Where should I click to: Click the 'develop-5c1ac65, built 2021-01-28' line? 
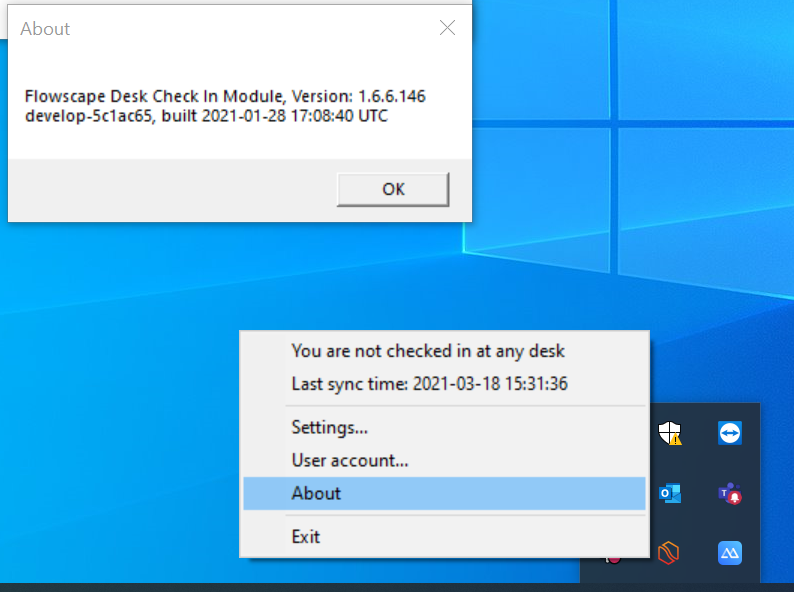click(x=206, y=116)
